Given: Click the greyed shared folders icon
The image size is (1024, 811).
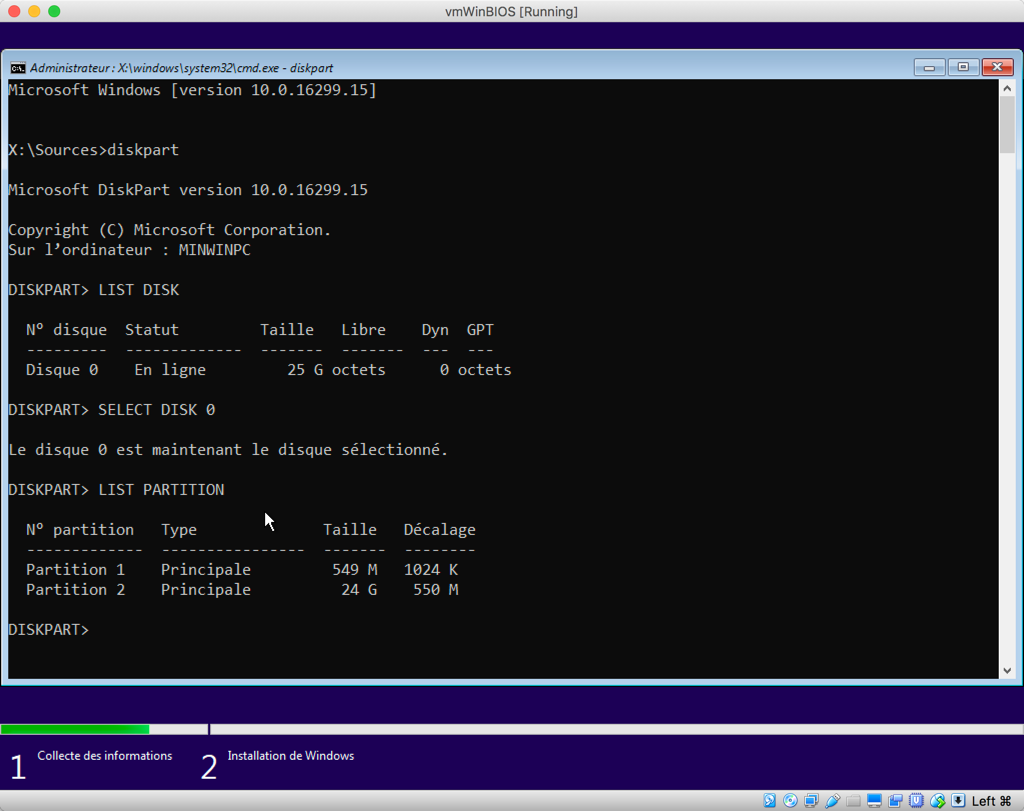Looking at the screenshot, I should pos(853,801).
